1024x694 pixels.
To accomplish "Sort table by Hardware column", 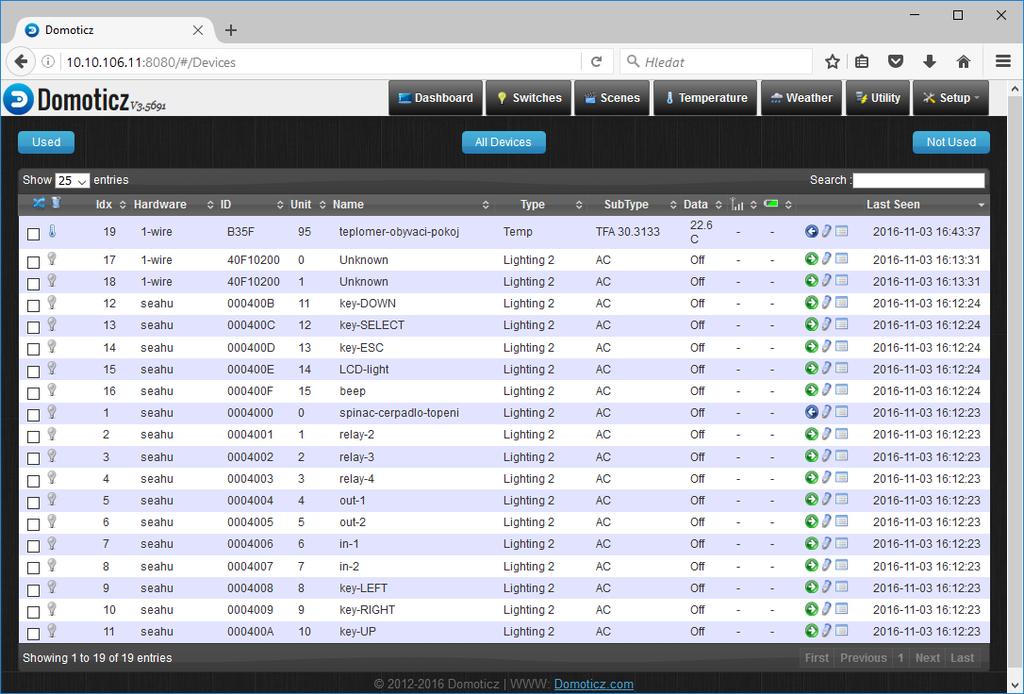I will [x=173, y=204].
